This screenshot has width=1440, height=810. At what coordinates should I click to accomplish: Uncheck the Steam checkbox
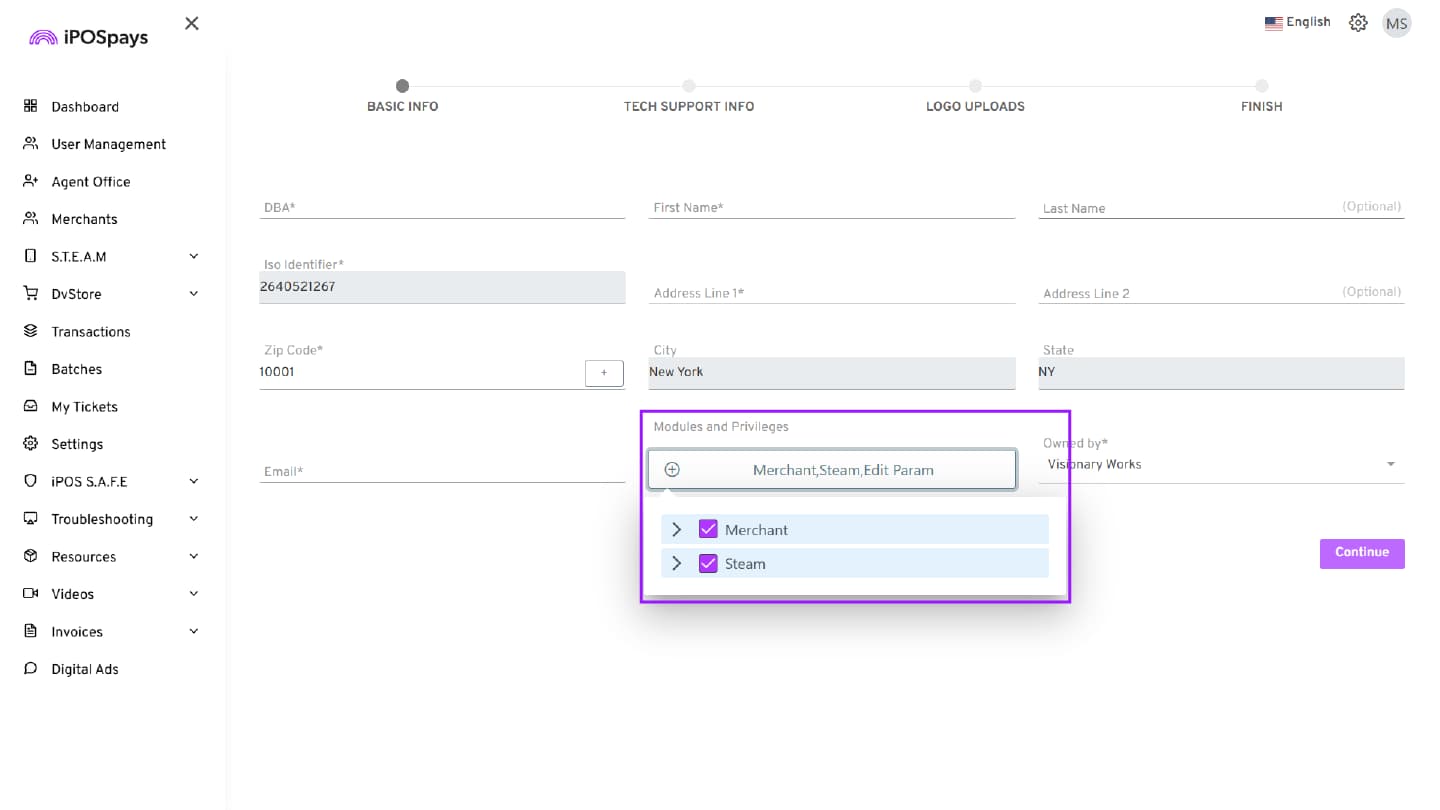pyautogui.click(x=708, y=563)
